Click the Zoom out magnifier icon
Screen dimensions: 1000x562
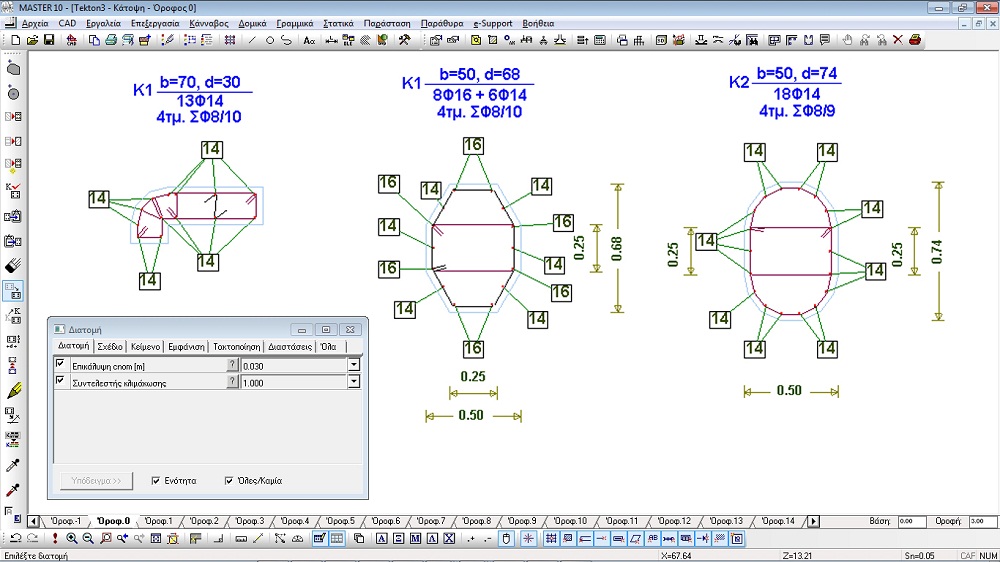pyautogui.click(x=88, y=538)
